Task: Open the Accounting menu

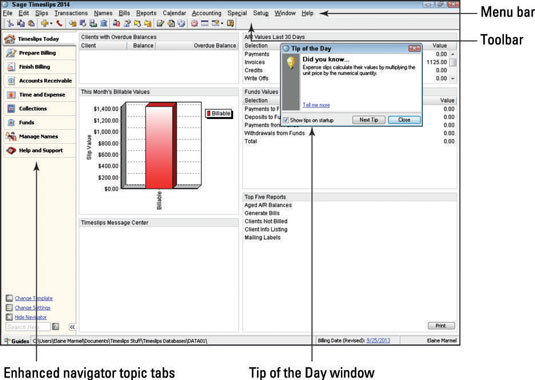Action: tap(206, 13)
